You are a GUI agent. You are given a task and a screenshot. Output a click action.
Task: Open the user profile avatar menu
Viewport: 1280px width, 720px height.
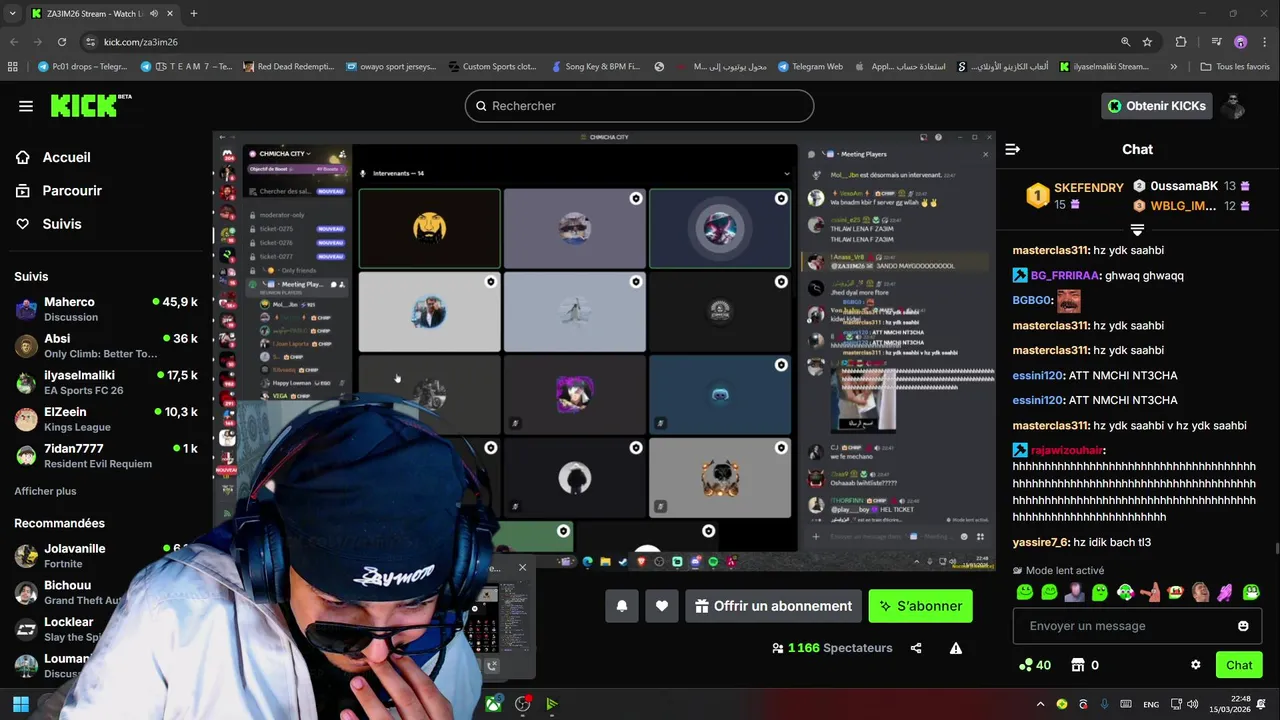pos(1234,106)
